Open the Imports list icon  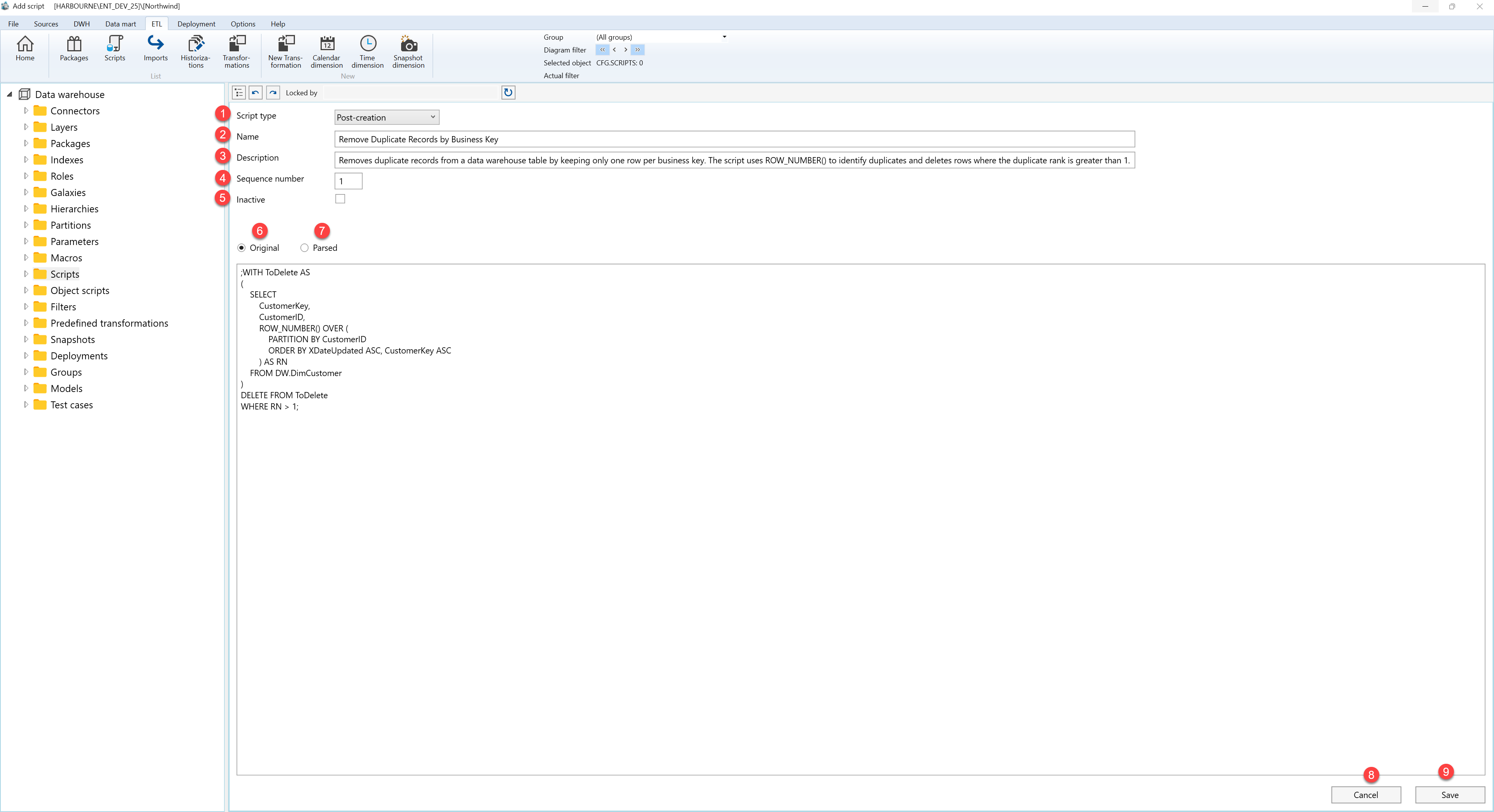(156, 49)
